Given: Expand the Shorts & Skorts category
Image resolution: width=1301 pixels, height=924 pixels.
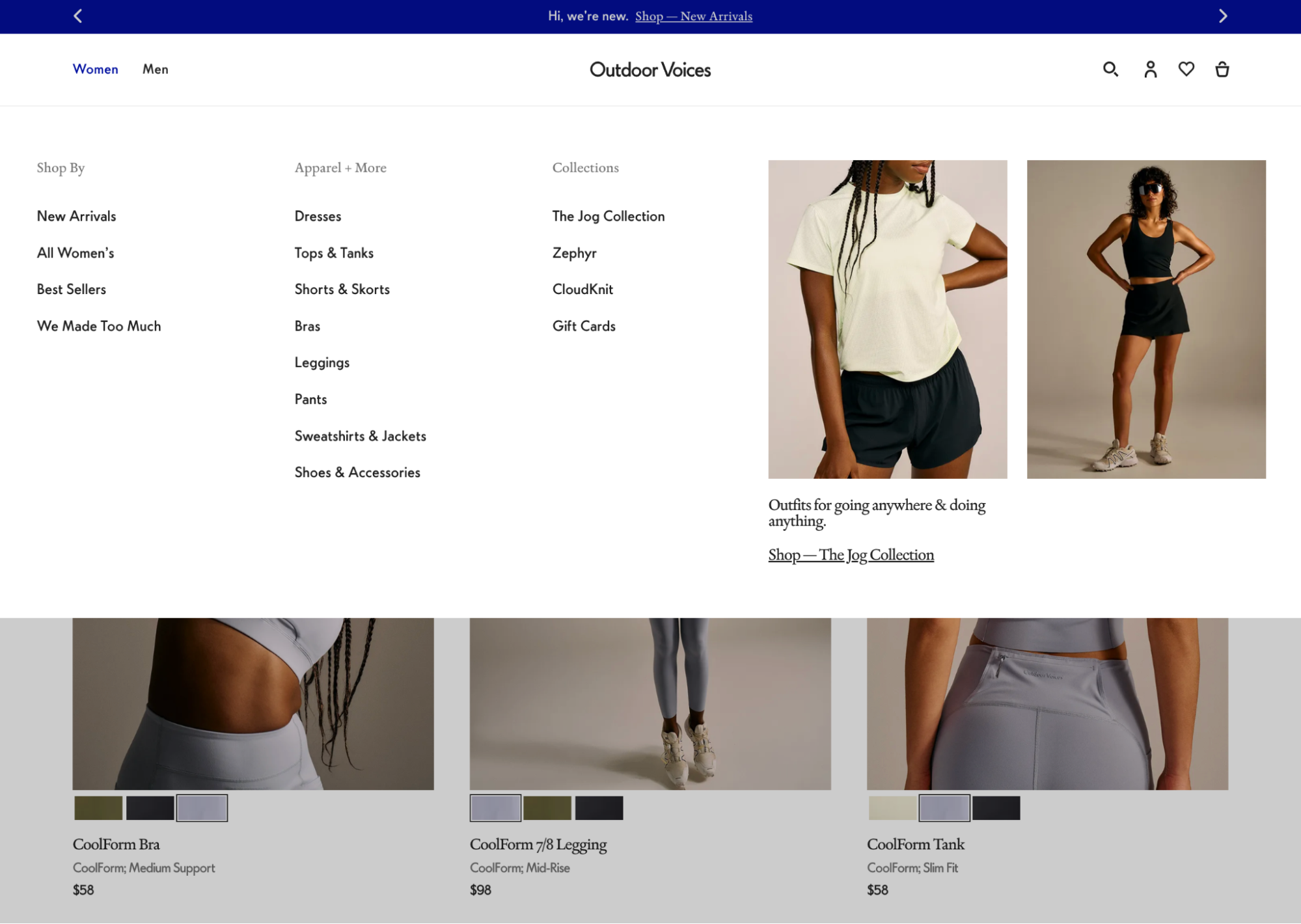Looking at the screenshot, I should click(x=342, y=288).
